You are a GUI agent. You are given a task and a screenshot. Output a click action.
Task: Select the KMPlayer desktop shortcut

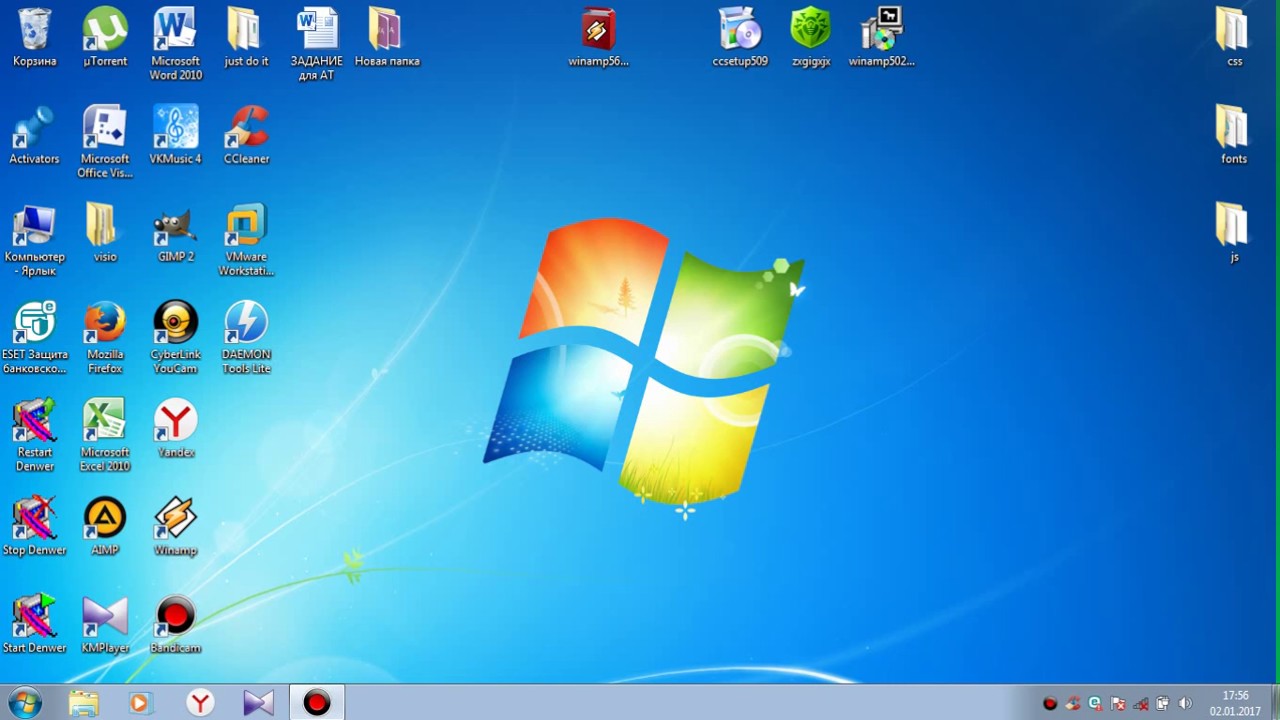pos(105,626)
